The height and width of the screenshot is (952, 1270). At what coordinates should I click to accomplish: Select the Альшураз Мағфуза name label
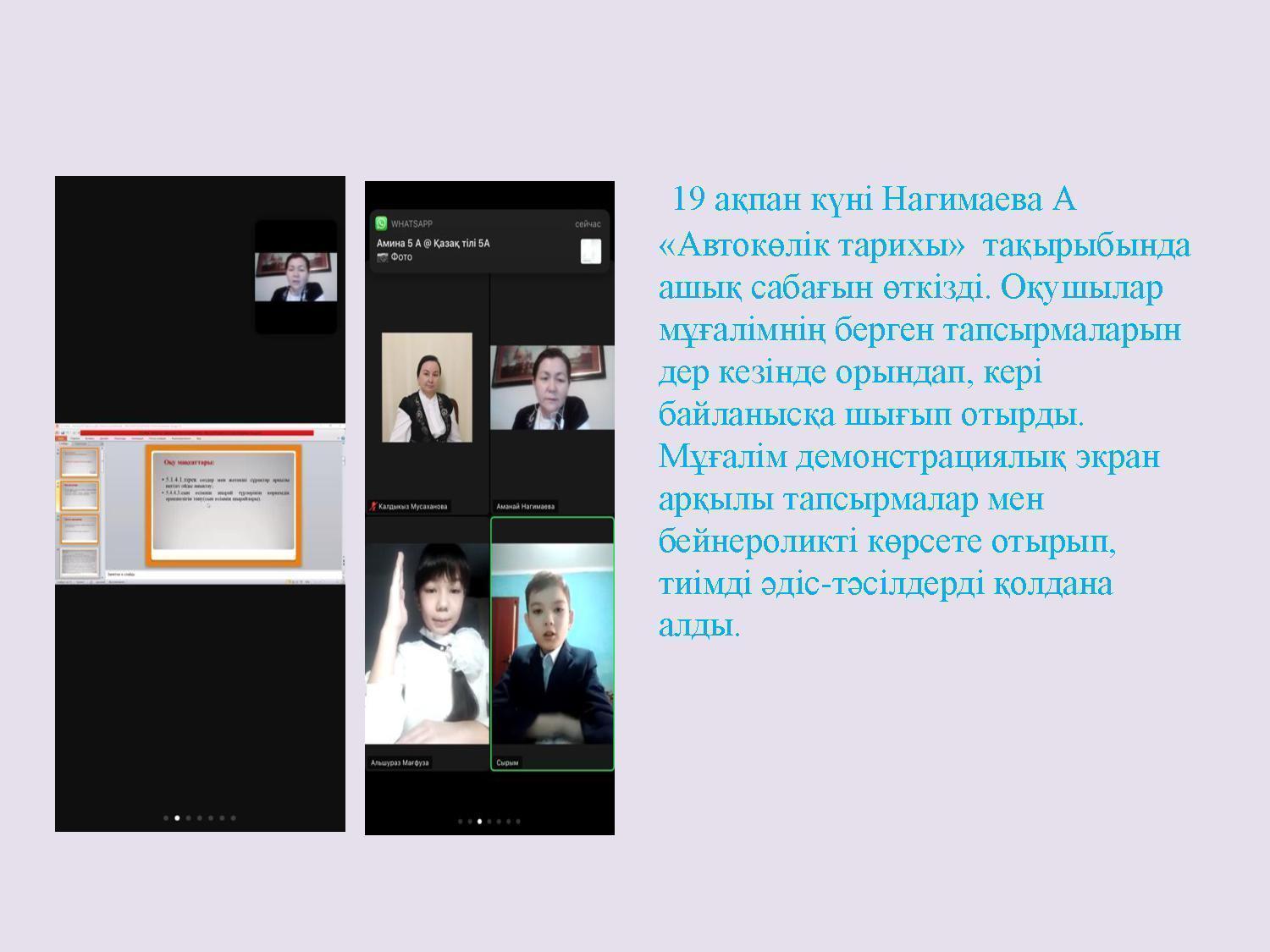coord(400,762)
